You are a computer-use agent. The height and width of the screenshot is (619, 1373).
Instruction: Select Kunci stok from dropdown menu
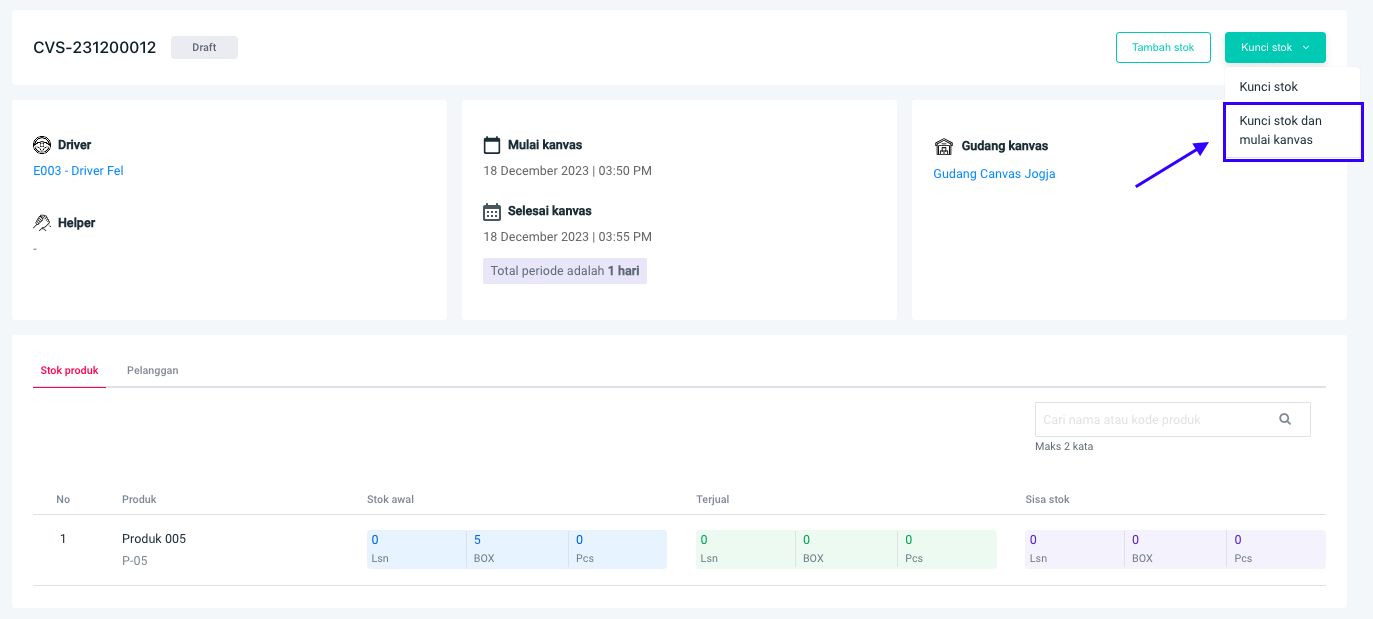pos(1268,87)
